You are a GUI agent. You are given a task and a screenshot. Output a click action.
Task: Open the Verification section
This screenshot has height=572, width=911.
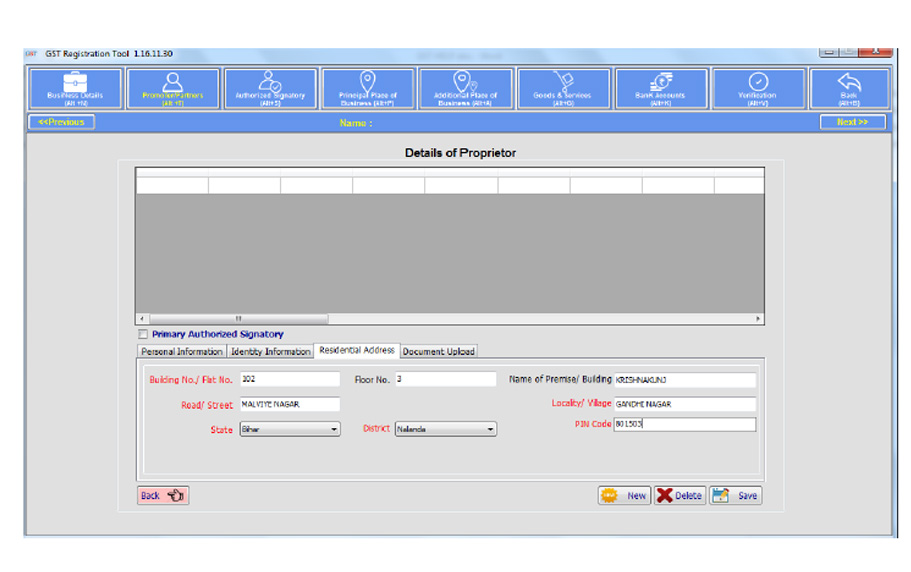point(757,88)
